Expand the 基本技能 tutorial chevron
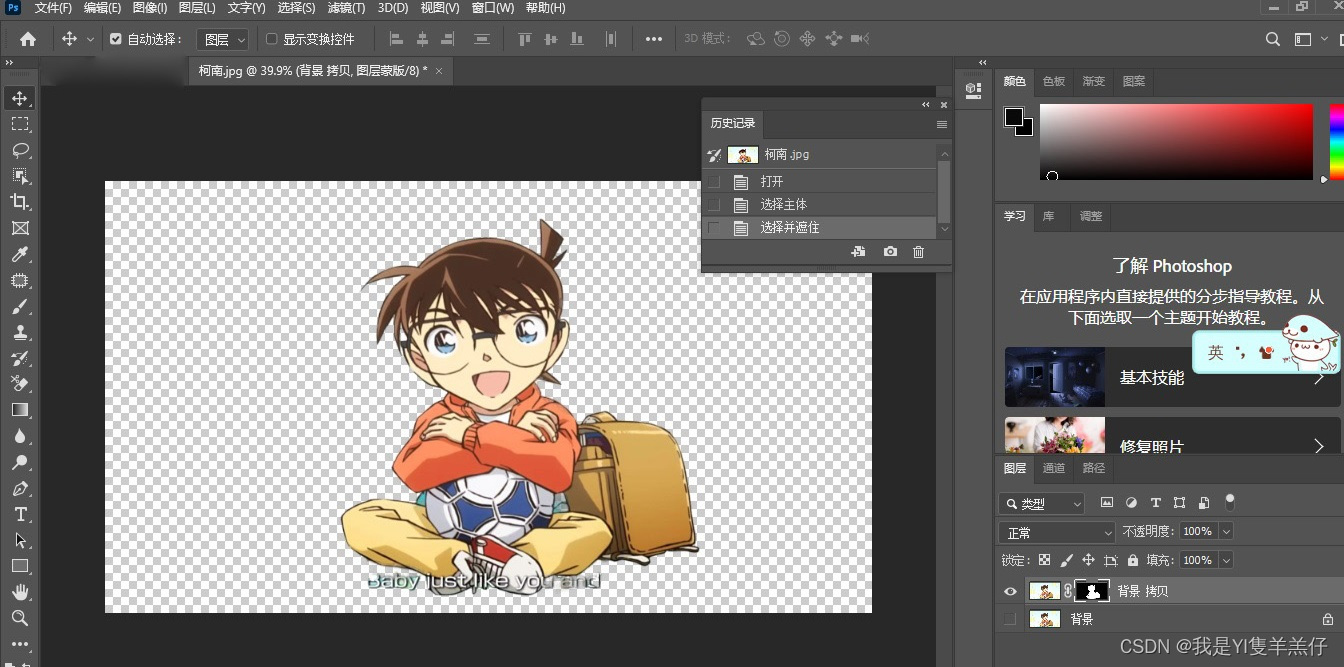Screen dimensions: 1344x667 coord(1319,378)
